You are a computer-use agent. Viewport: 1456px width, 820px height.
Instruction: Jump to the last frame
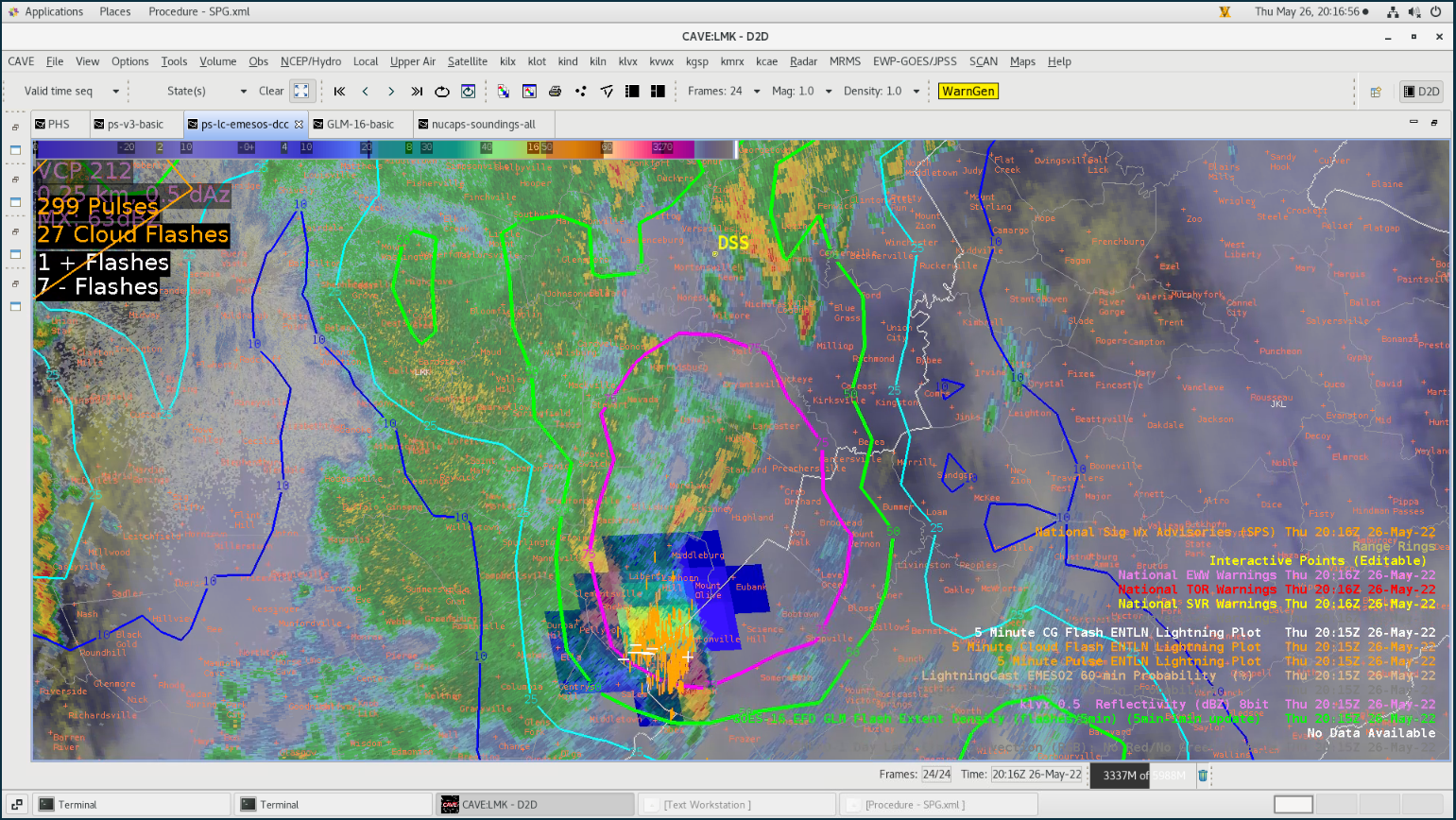tap(417, 92)
